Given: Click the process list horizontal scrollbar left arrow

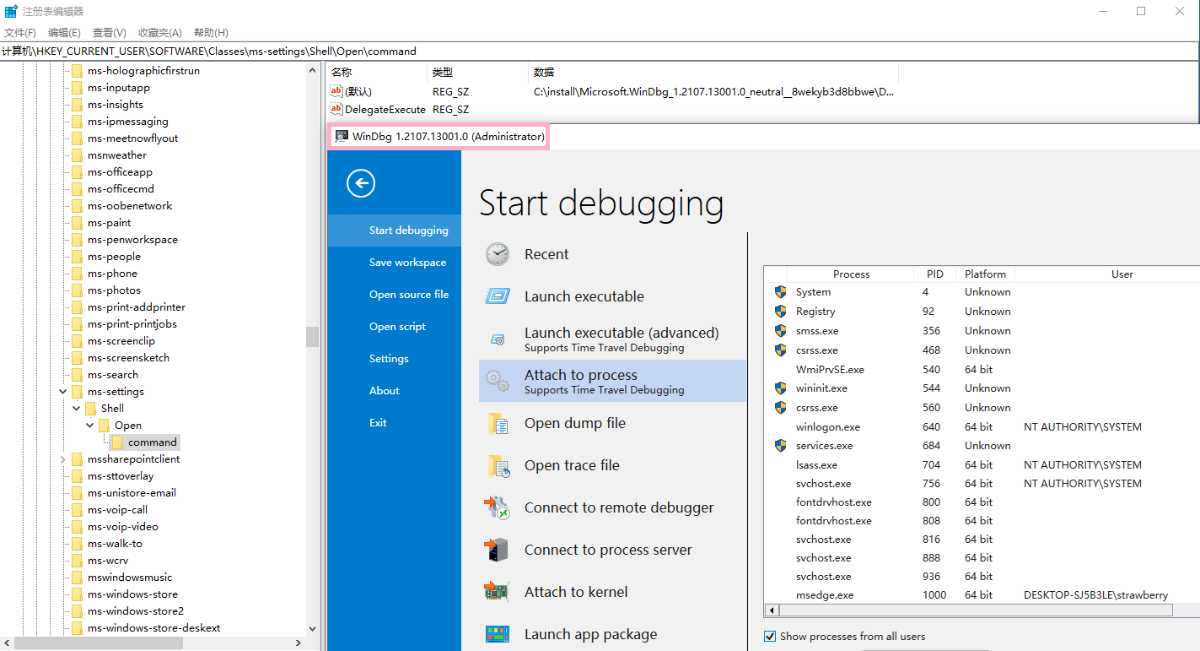Looking at the screenshot, I should point(770,609).
